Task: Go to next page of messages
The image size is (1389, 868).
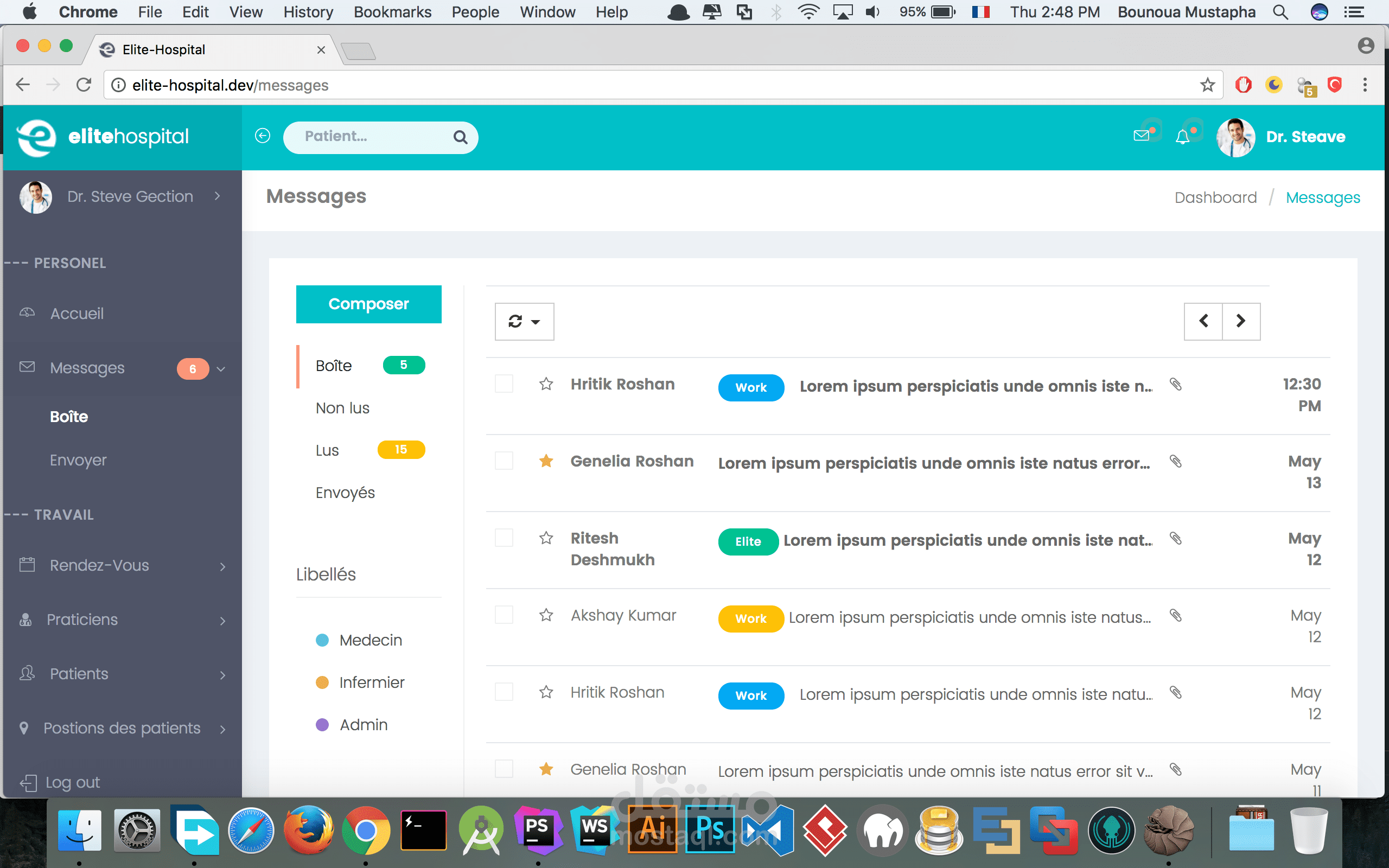Action: [x=1241, y=322]
